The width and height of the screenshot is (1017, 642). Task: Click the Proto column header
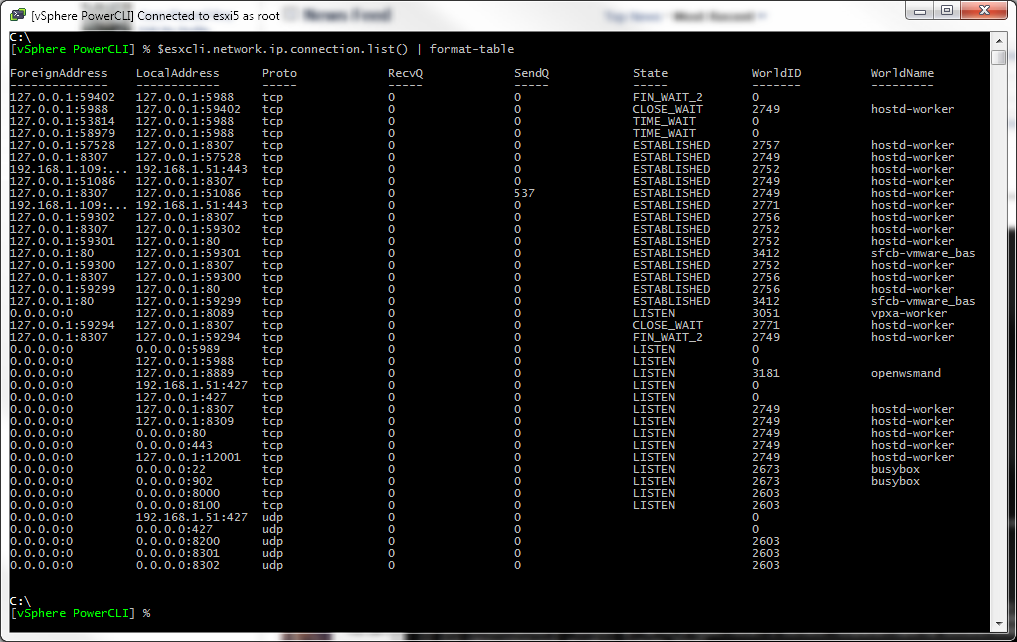pyautogui.click(x=280, y=73)
